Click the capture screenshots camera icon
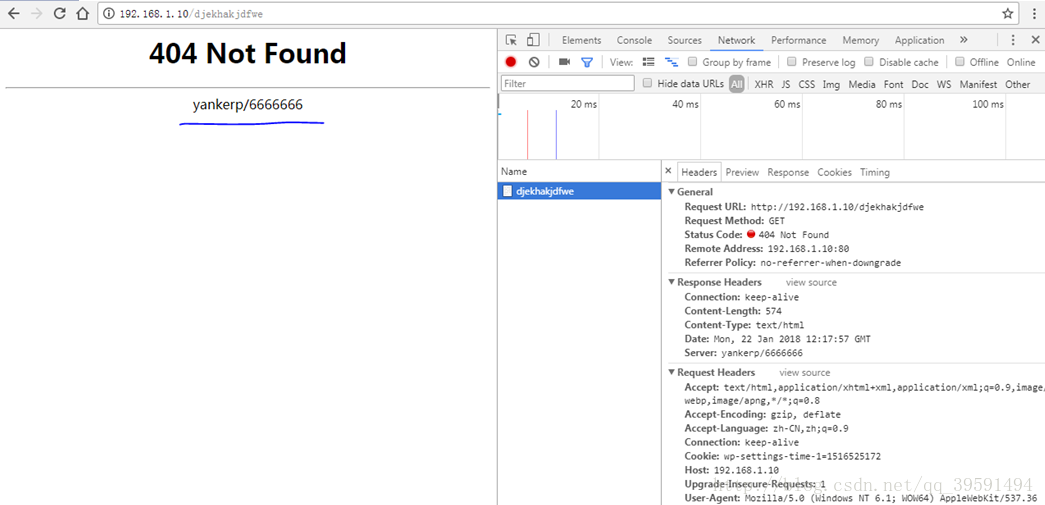Viewport: 1045px width, 505px height. (x=564, y=62)
